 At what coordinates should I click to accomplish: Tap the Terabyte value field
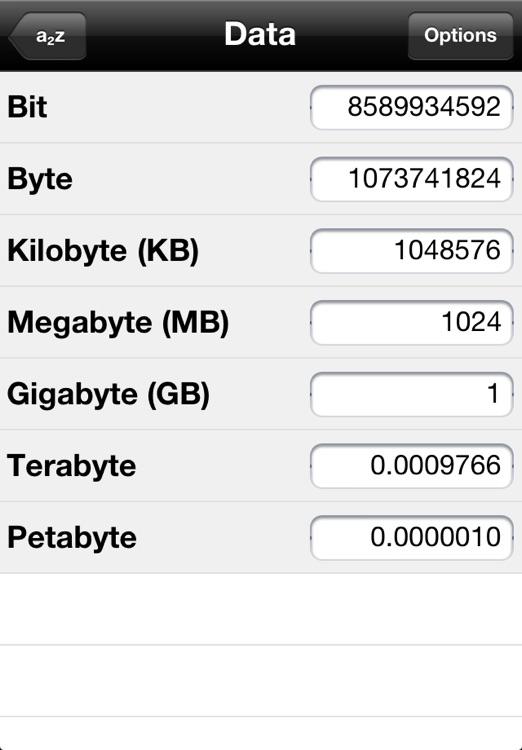coord(411,466)
